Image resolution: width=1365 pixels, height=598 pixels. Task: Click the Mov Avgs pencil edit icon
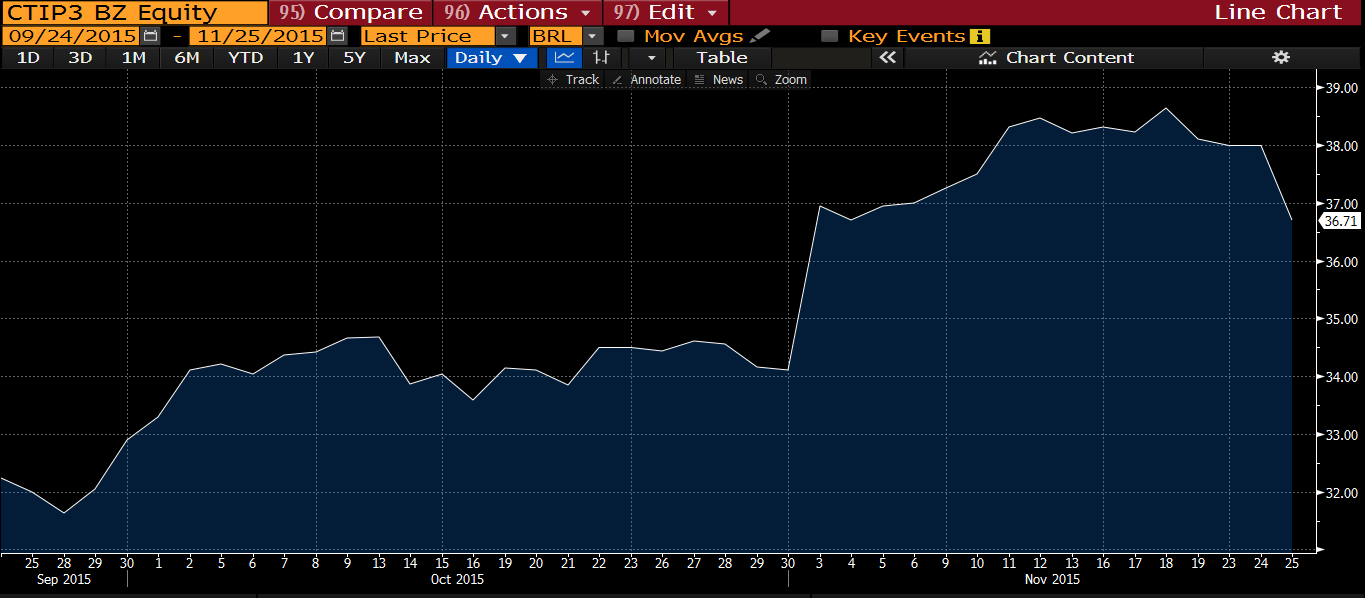tap(761, 36)
